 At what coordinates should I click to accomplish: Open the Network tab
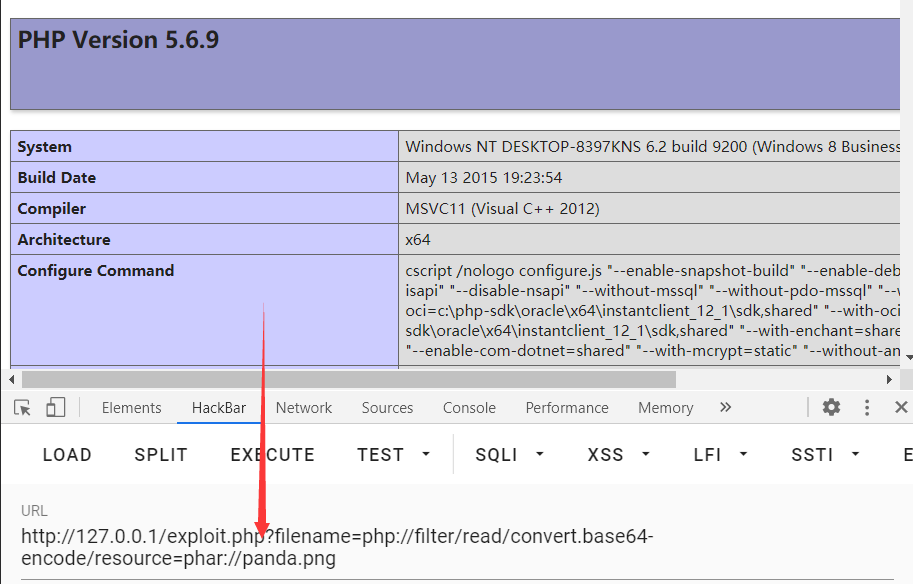point(304,408)
